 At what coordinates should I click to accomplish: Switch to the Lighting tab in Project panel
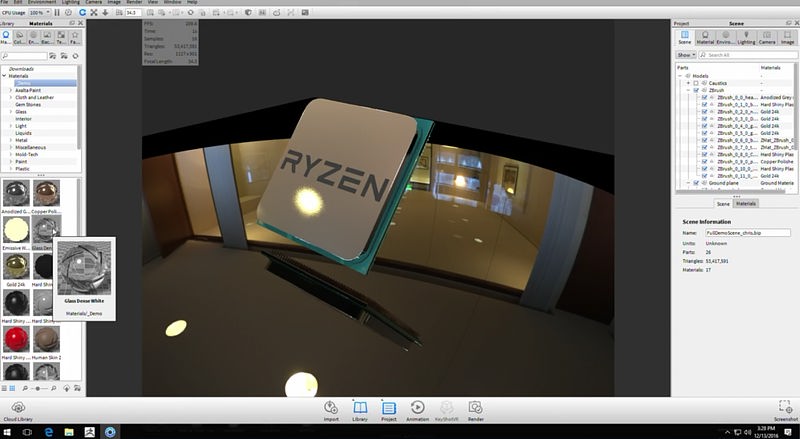746,37
